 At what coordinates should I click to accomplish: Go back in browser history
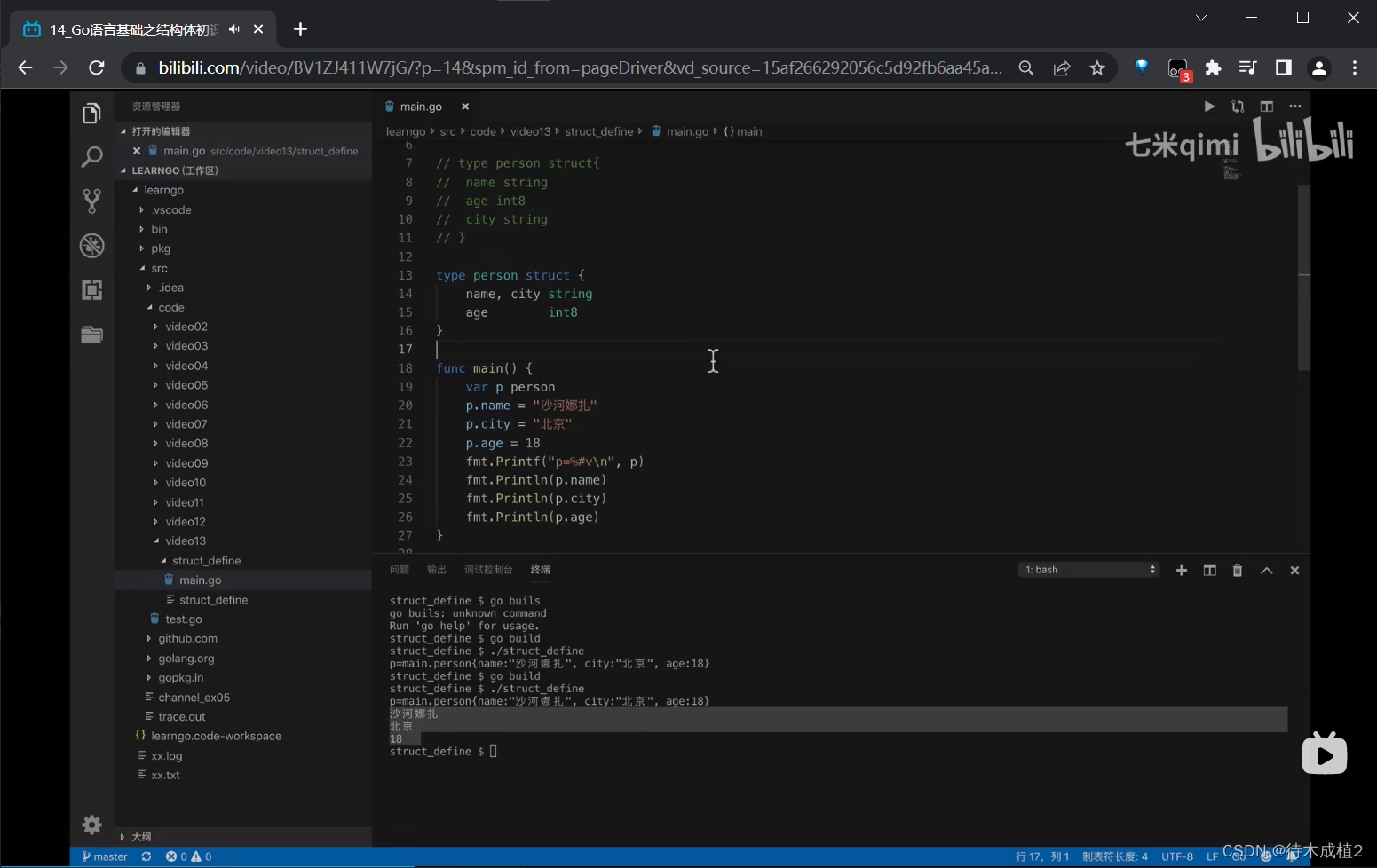tap(25, 67)
